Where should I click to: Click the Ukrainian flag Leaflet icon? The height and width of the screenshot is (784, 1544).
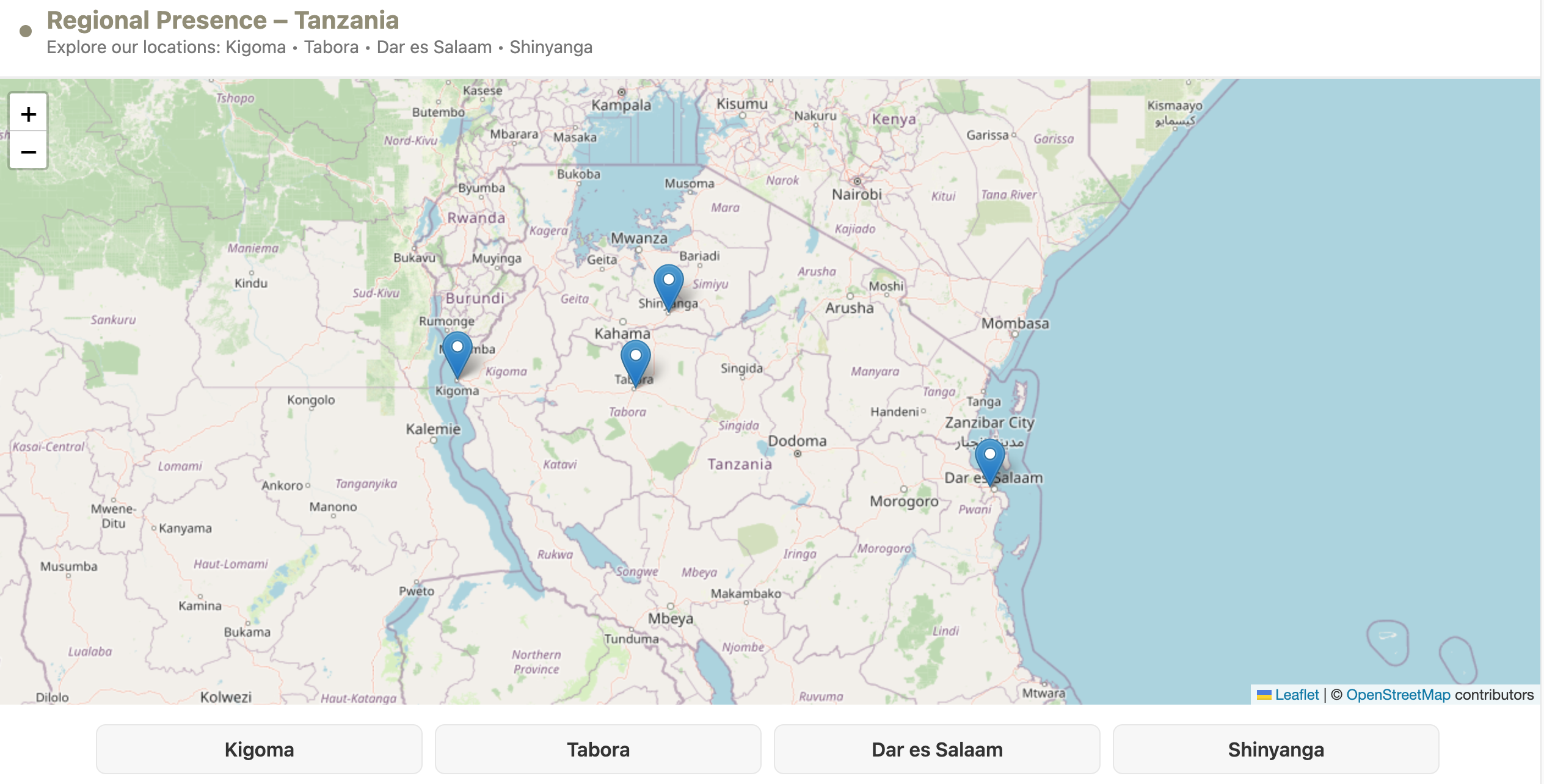click(x=1264, y=694)
